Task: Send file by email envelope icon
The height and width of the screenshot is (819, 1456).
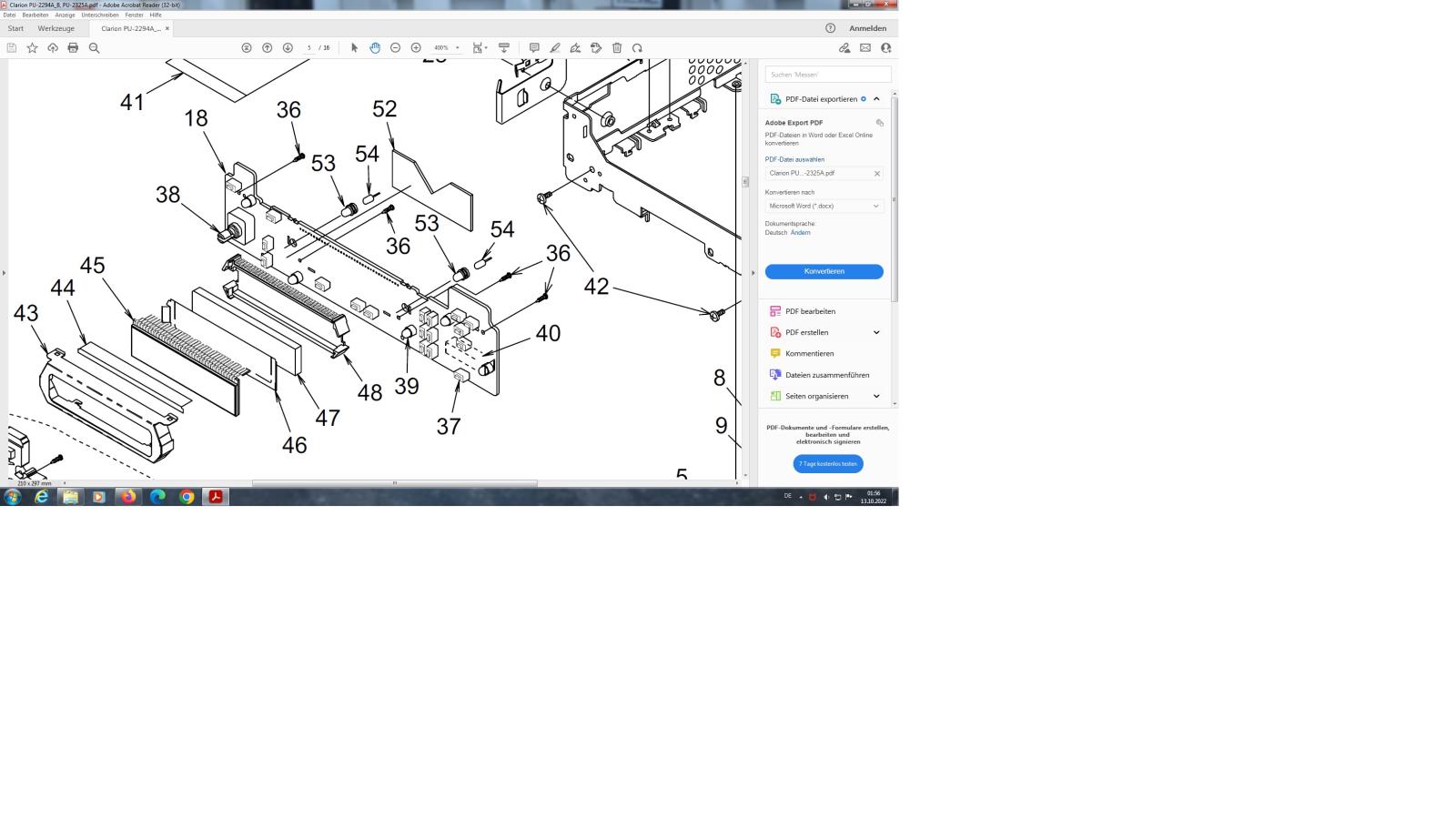Action: pos(865,47)
